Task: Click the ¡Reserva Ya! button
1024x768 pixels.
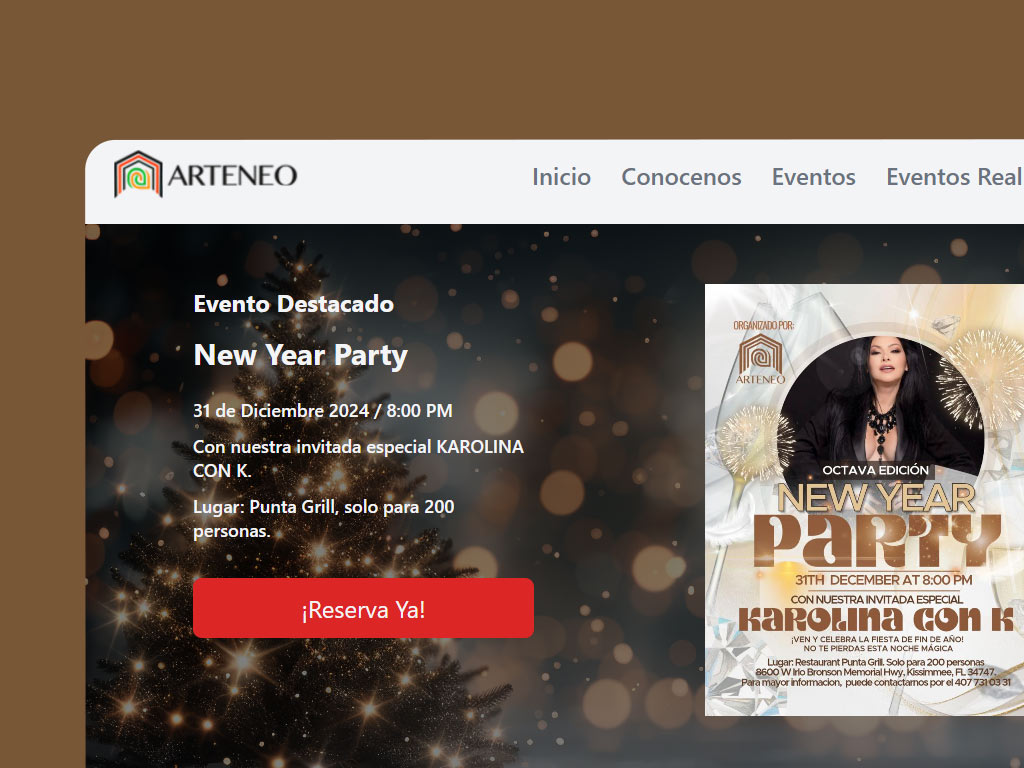Action: pyautogui.click(x=364, y=608)
